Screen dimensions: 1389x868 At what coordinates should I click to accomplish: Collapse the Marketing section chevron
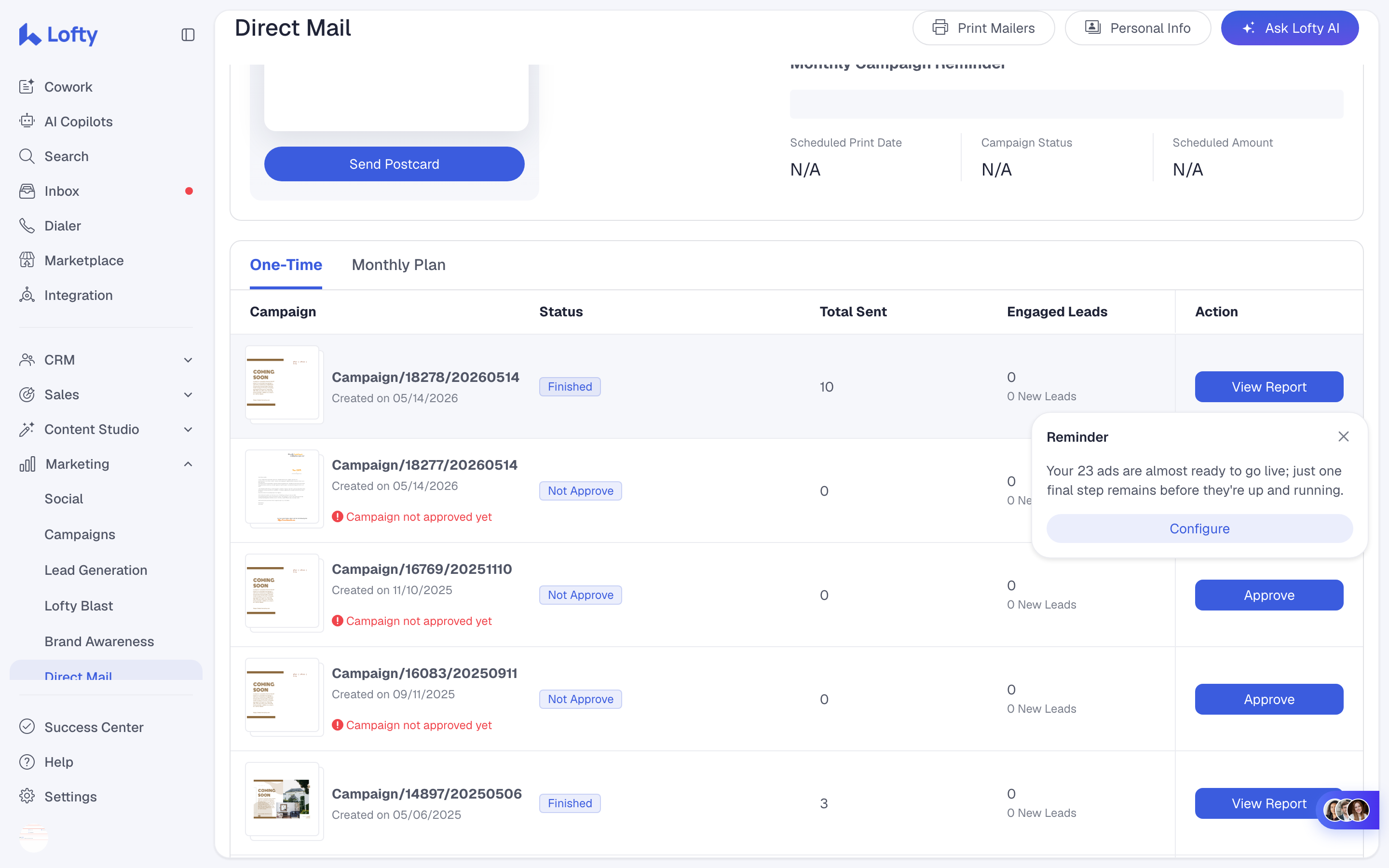tap(188, 464)
